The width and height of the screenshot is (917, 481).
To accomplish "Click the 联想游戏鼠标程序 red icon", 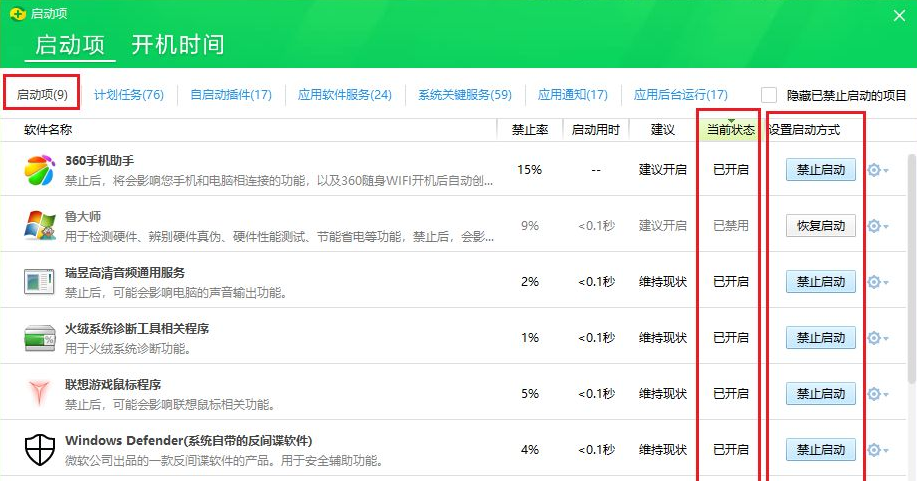I will tap(40, 394).
